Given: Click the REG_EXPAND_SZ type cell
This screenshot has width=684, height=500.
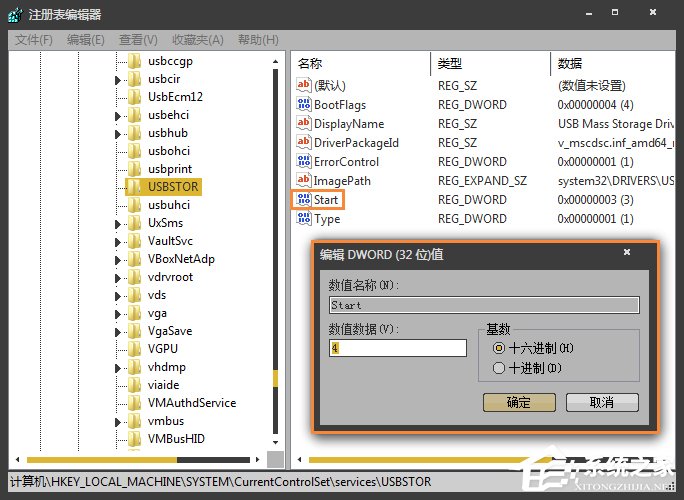Looking at the screenshot, I should (x=482, y=181).
